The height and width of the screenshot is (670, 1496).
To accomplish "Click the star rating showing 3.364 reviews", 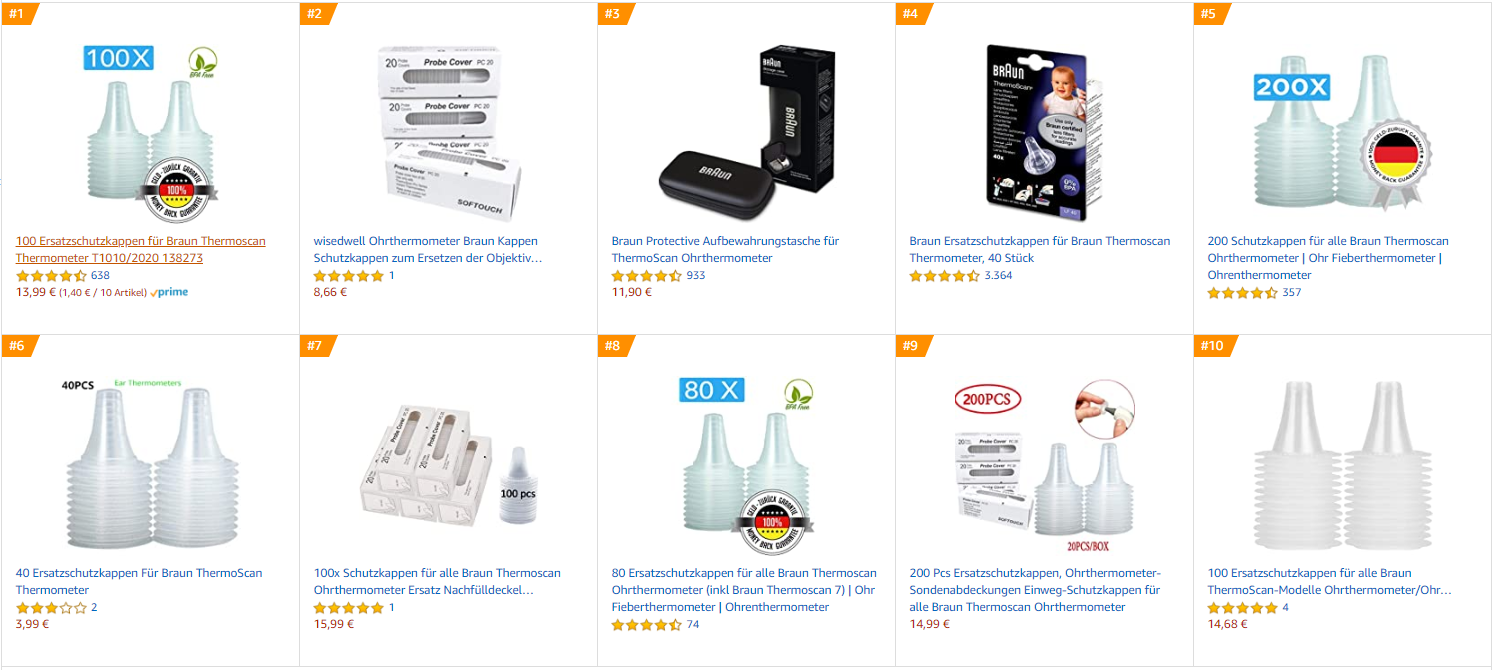I will click(945, 275).
